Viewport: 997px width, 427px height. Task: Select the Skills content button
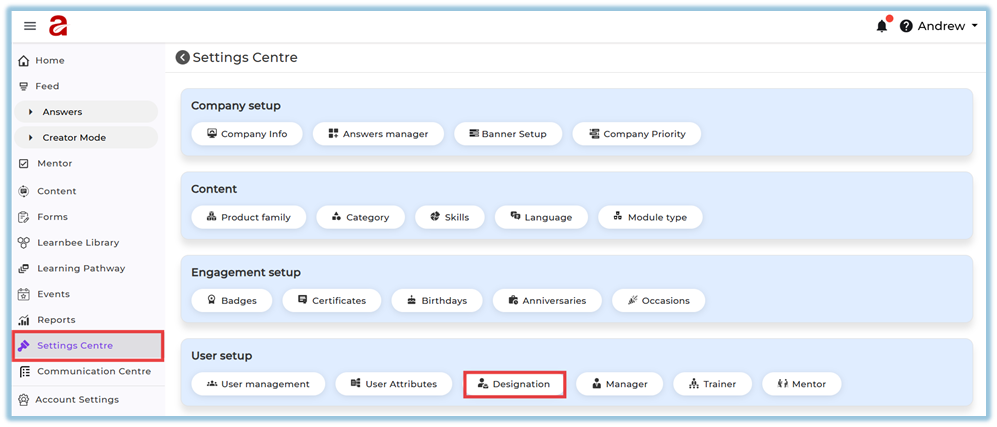coord(449,217)
